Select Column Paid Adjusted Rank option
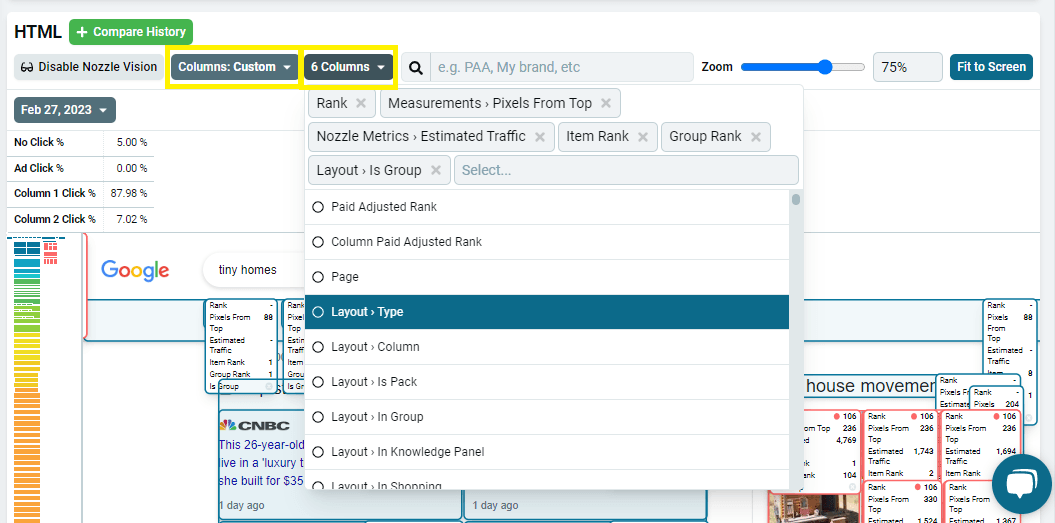This screenshot has width=1055, height=523. click(547, 242)
